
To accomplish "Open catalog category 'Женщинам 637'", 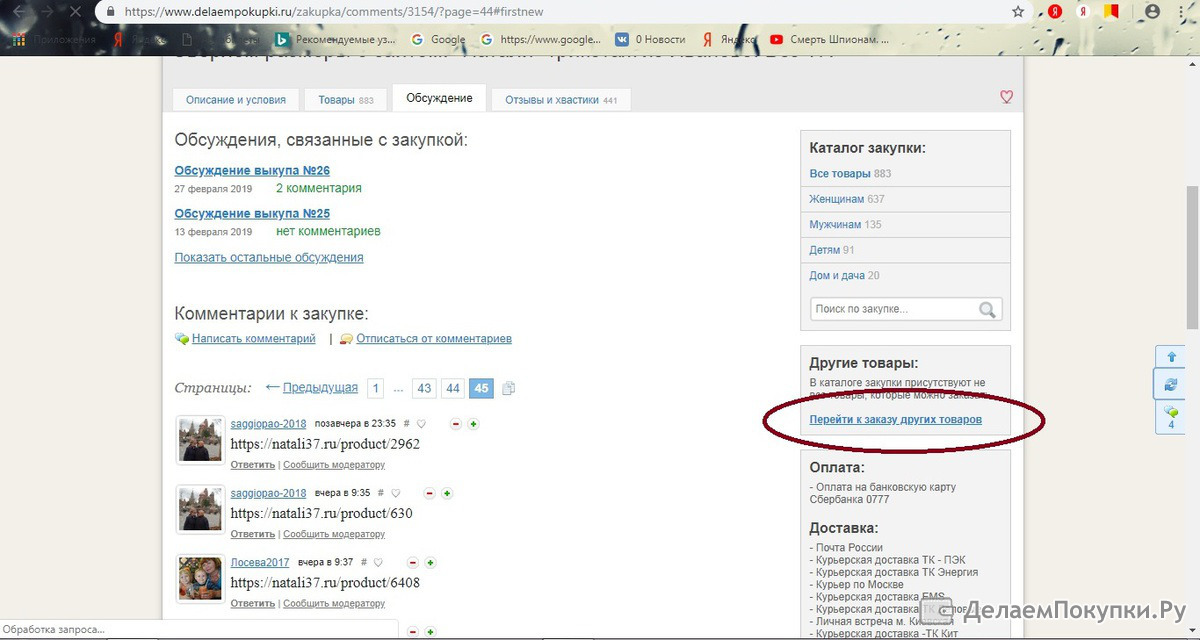I will click(x=847, y=199).
